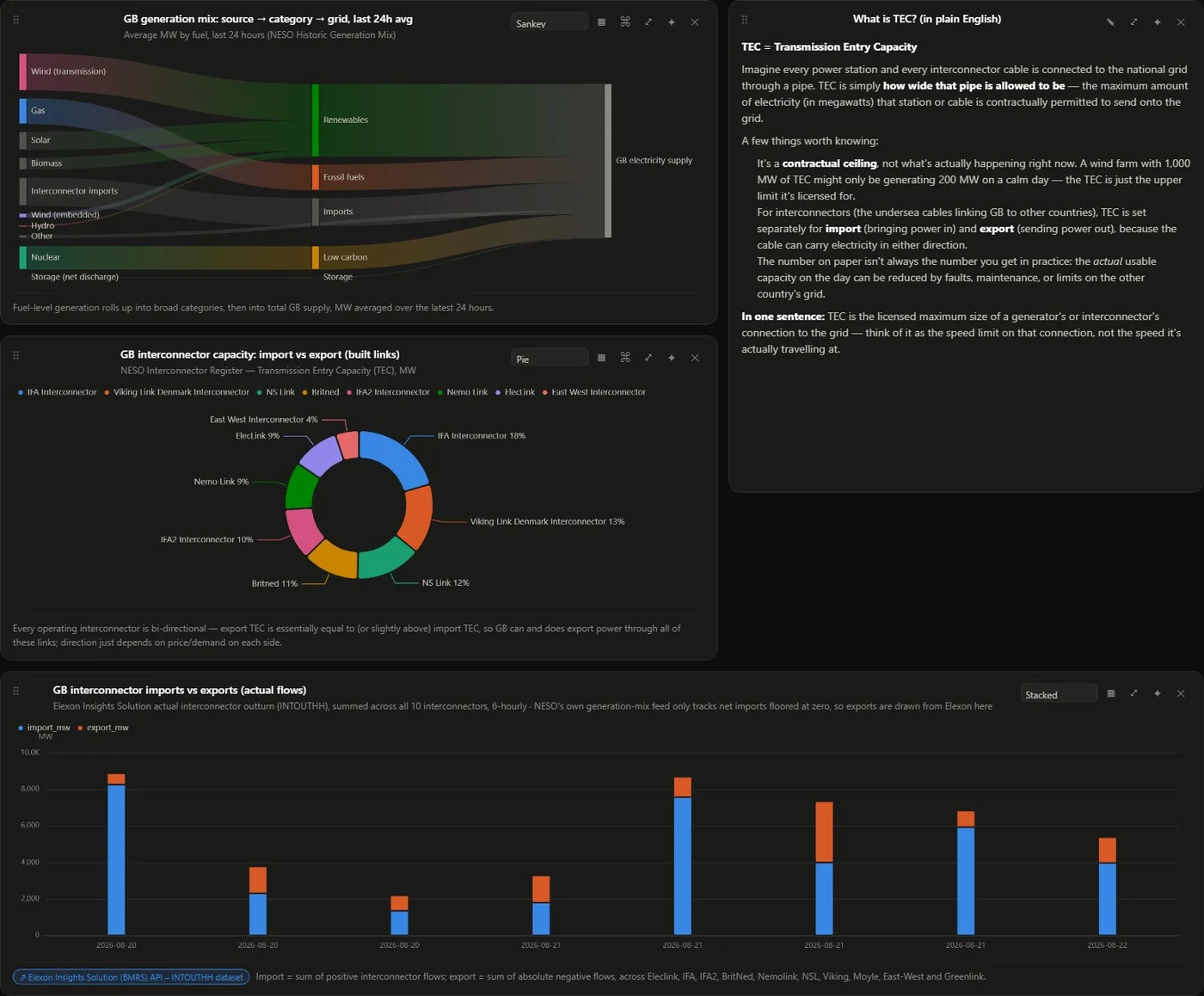Open the Stacked chart type dropdown
The height and width of the screenshot is (996, 1204).
tap(1059, 694)
